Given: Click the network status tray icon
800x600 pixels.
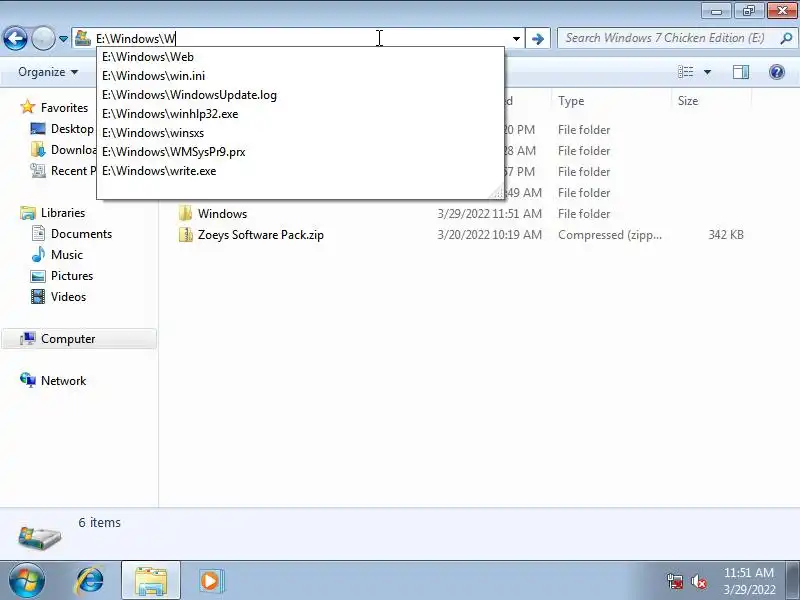Looking at the screenshot, I should (x=674, y=581).
